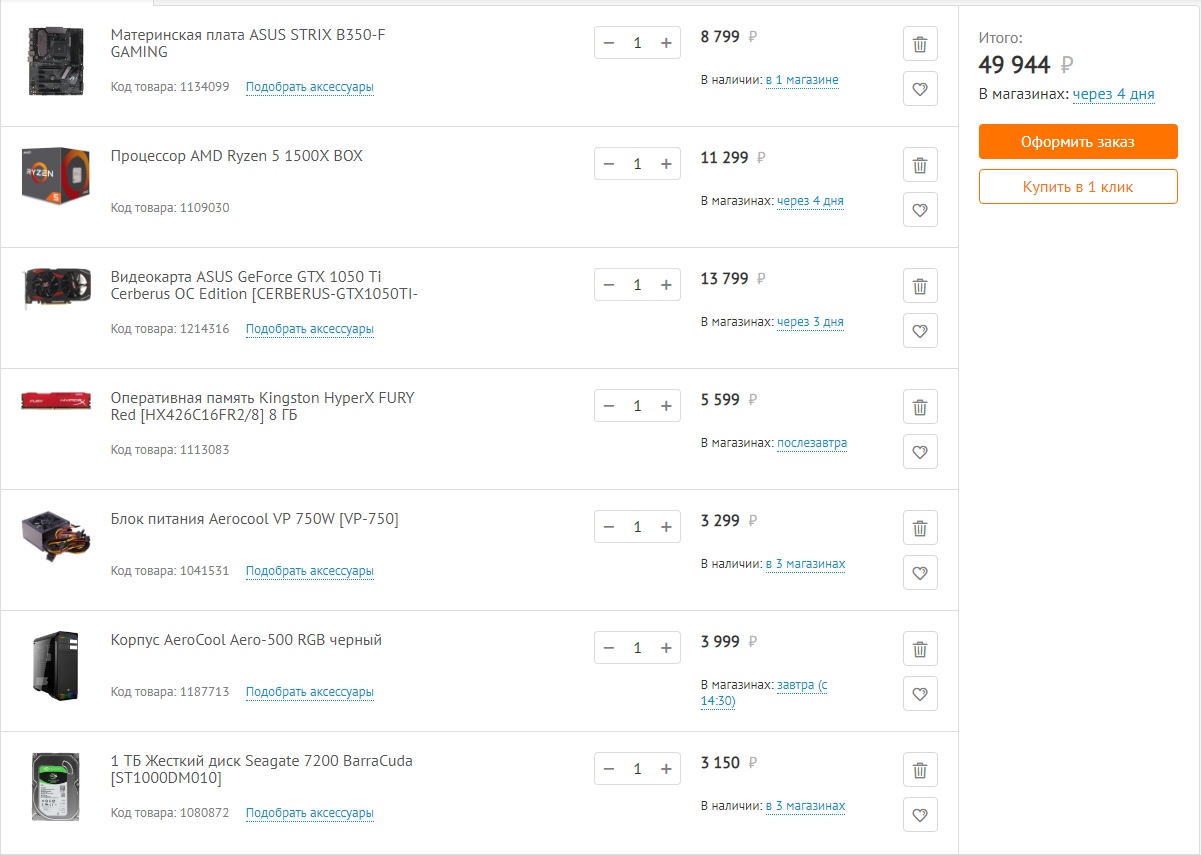Remove AMD Ryzen 5 1500X with trash icon
This screenshot has width=1201, height=855.
tap(920, 165)
